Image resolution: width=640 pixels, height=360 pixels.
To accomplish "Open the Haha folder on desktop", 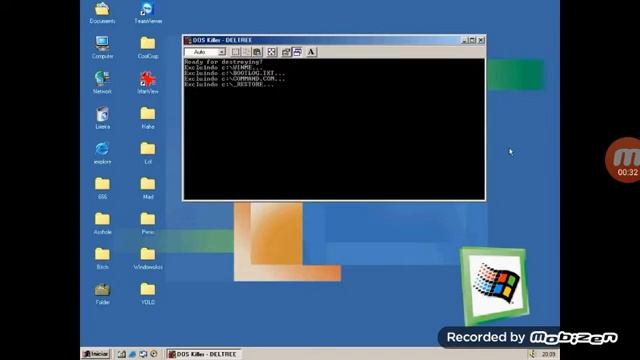I will coord(148,118).
